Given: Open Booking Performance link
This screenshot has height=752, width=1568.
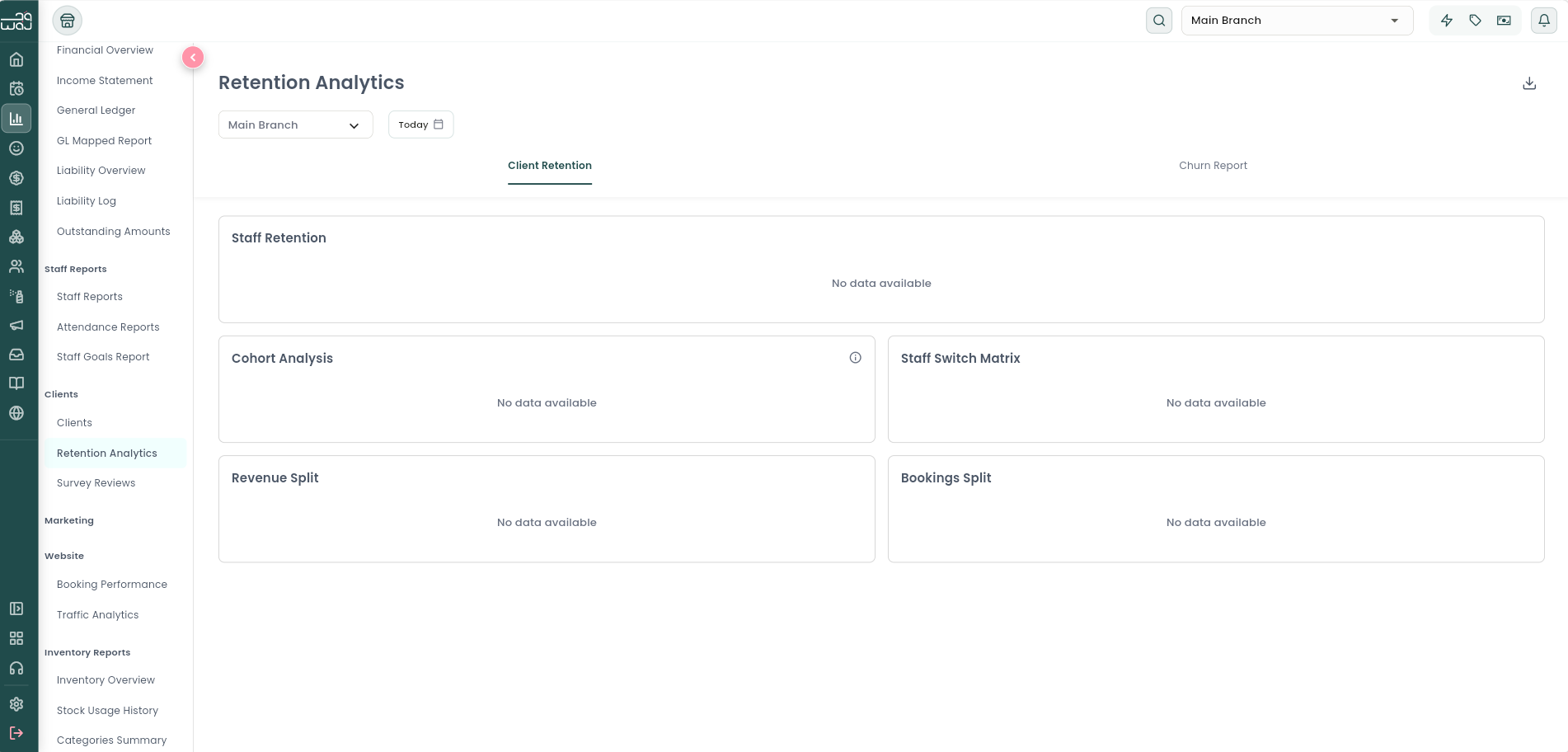Looking at the screenshot, I should click(x=112, y=585).
